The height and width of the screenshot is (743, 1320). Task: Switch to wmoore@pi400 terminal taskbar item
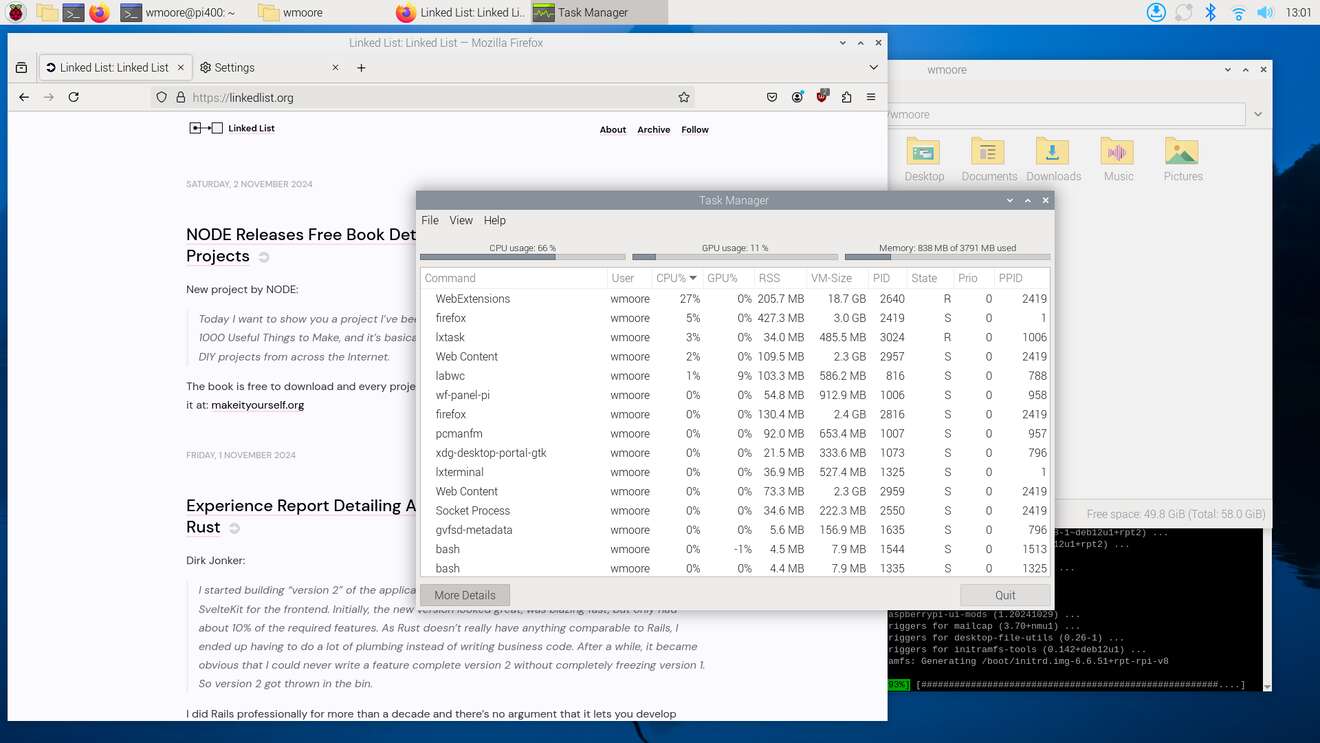pos(178,13)
